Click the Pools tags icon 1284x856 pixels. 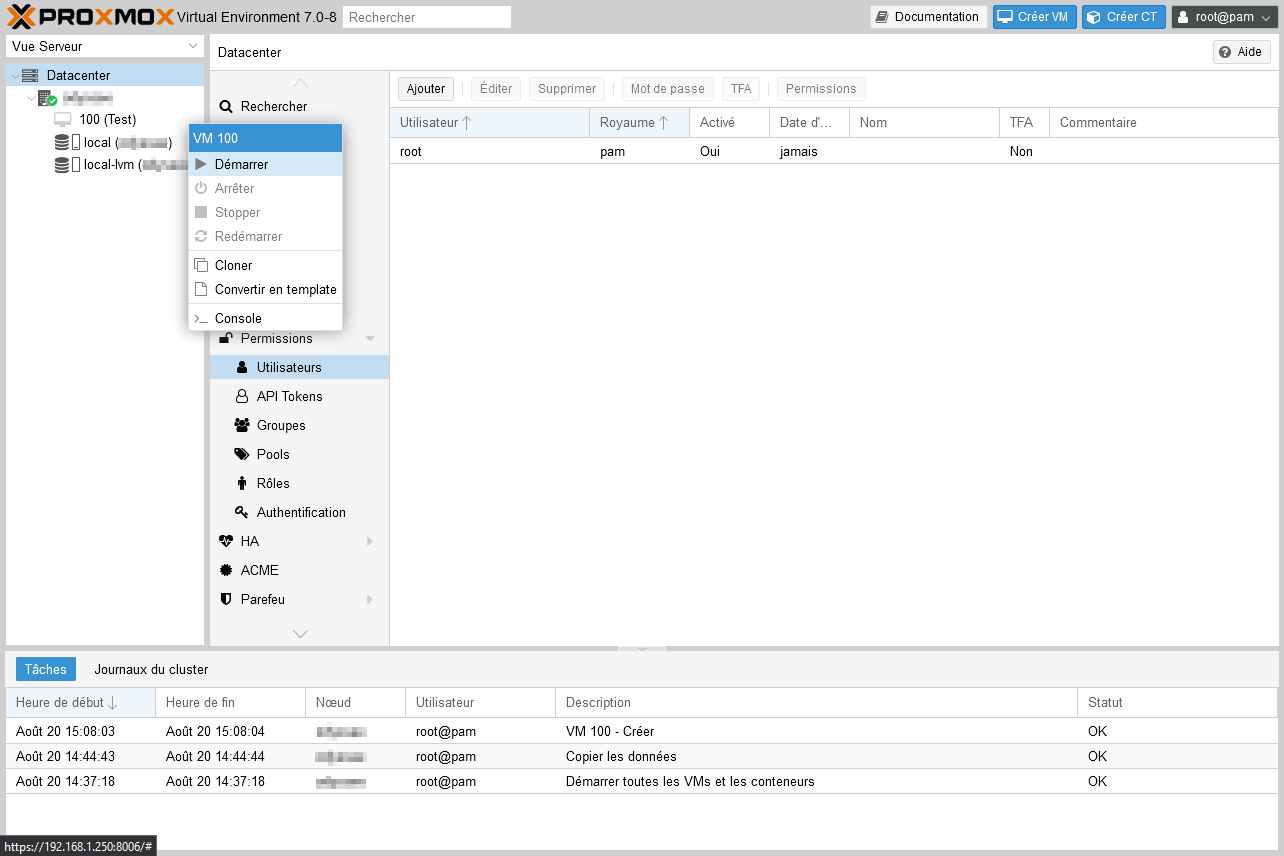[x=241, y=455]
